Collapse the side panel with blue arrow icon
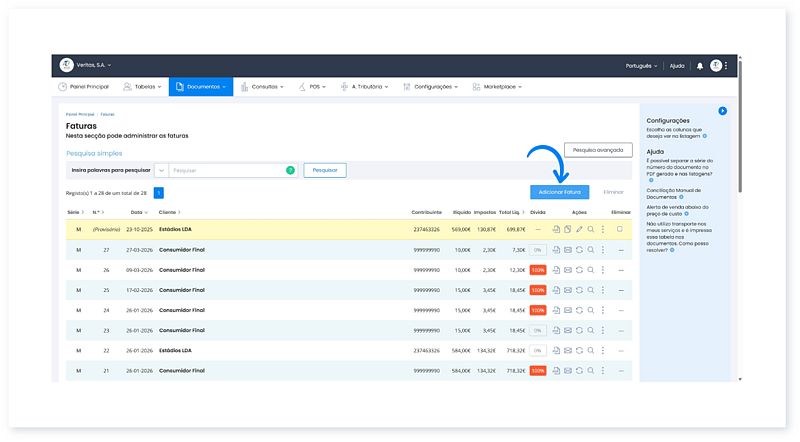This screenshot has width=800, height=442. click(x=722, y=111)
